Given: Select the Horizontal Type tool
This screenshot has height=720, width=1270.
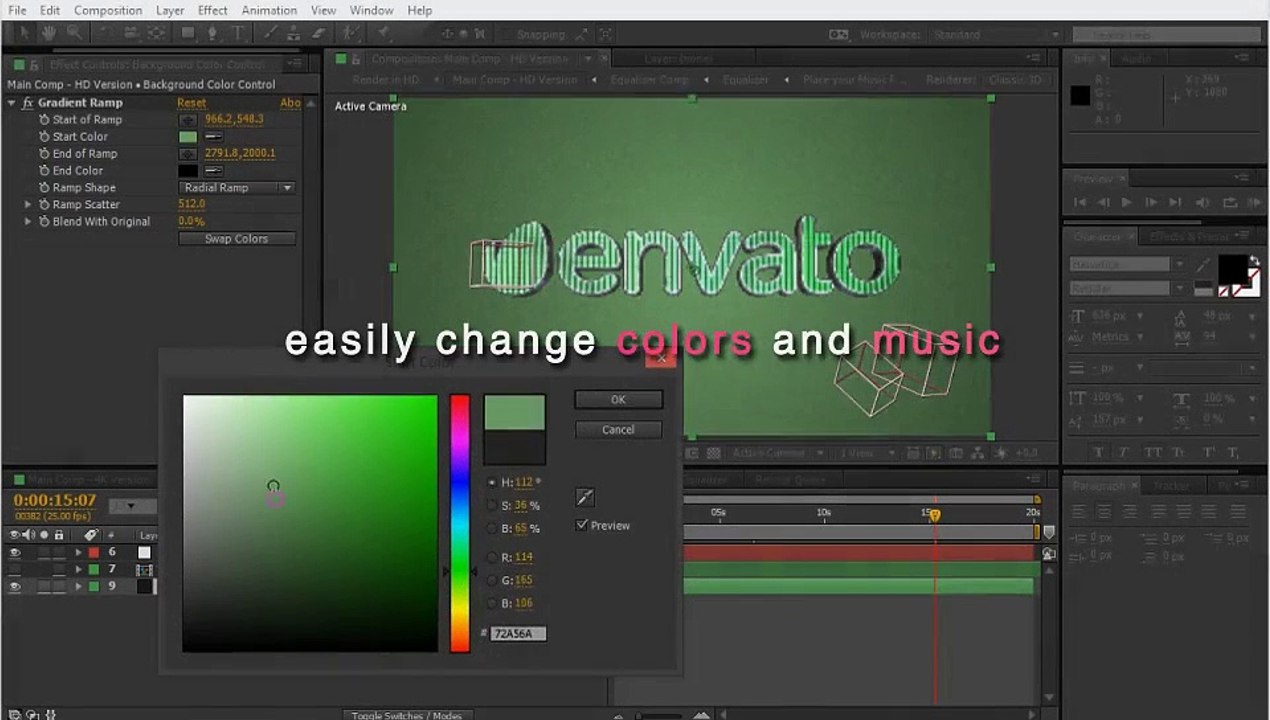Looking at the screenshot, I should (x=238, y=33).
